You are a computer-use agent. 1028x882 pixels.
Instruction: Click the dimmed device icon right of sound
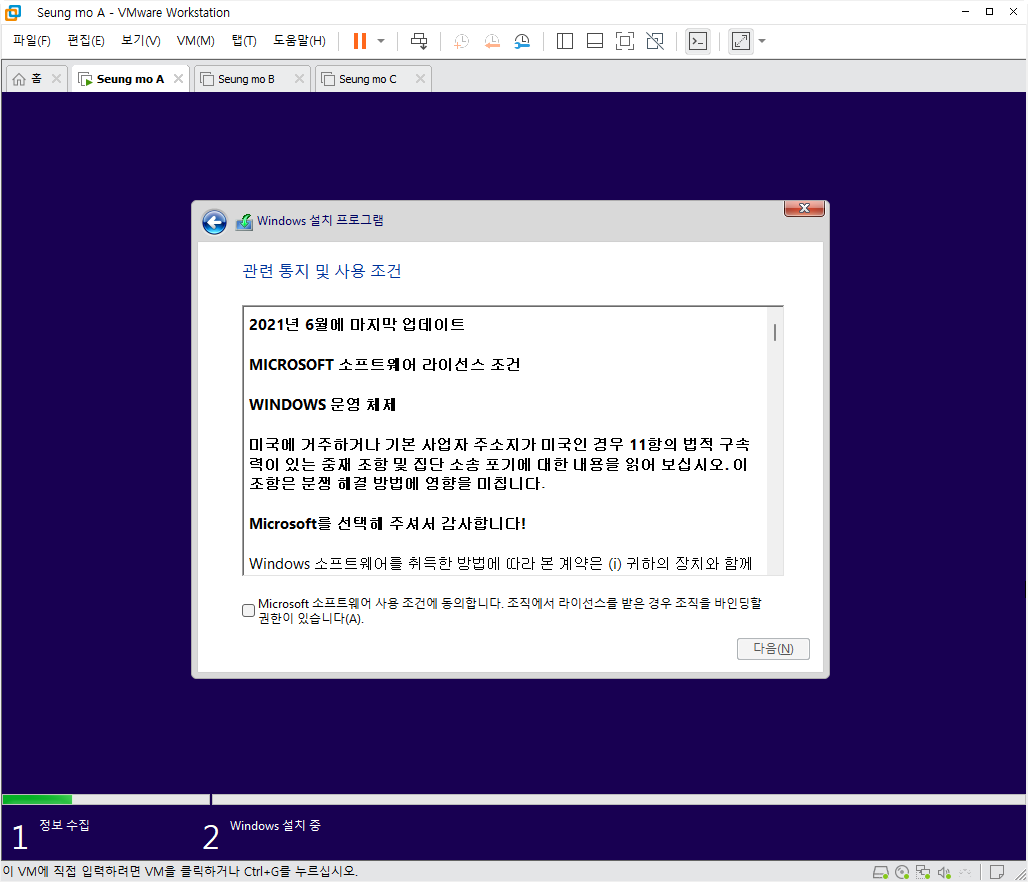(965, 872)
